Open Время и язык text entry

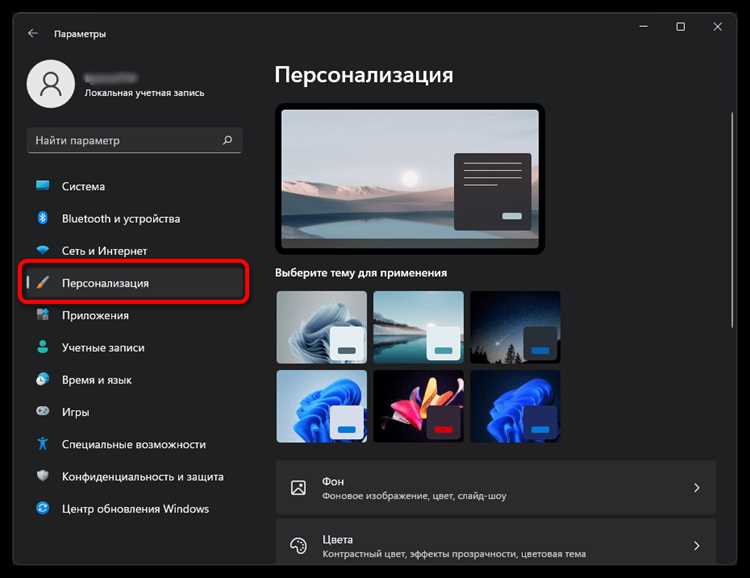tap(97, 380)
